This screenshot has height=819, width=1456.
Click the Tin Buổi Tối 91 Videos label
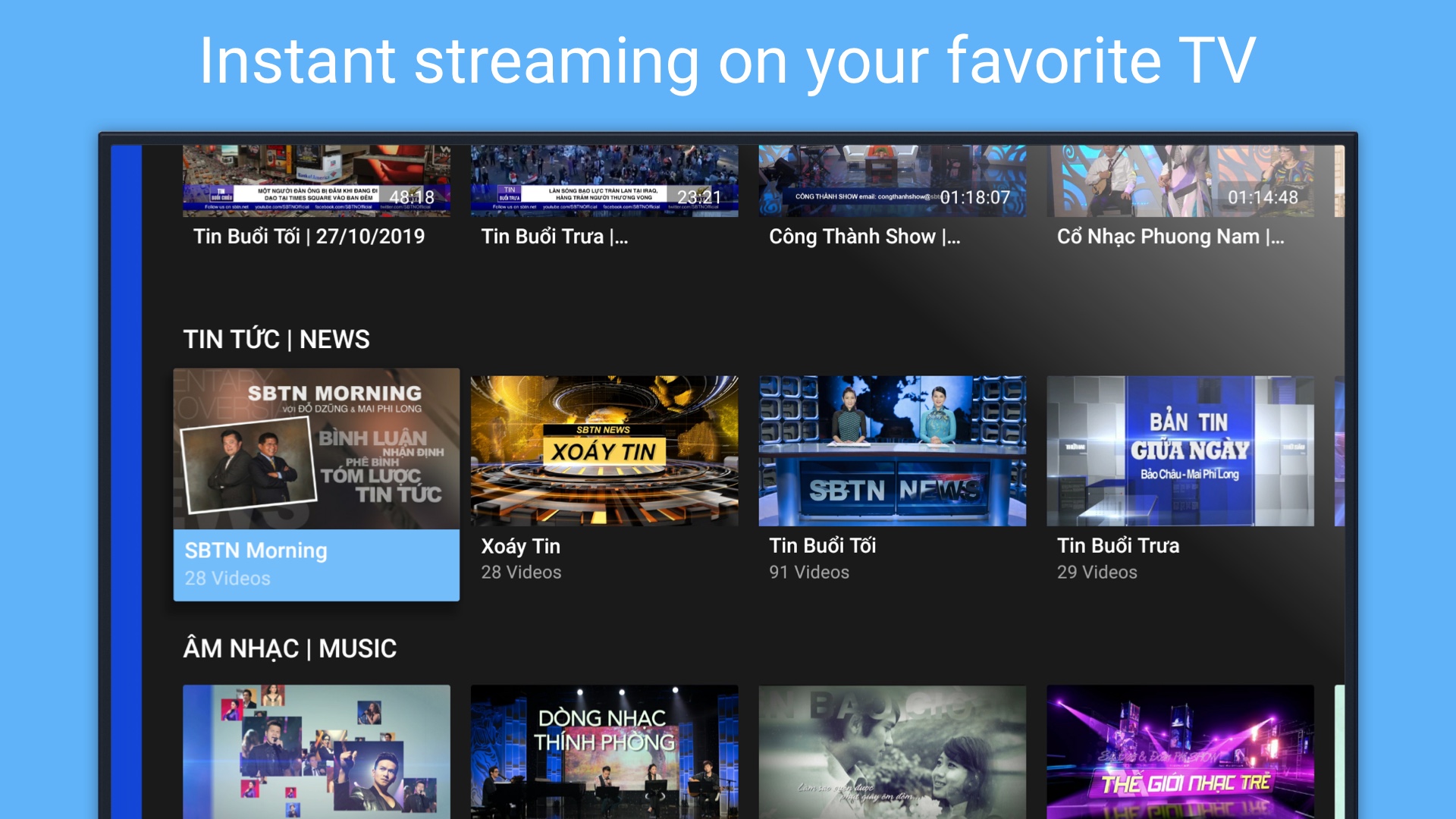tap(808, 573)
